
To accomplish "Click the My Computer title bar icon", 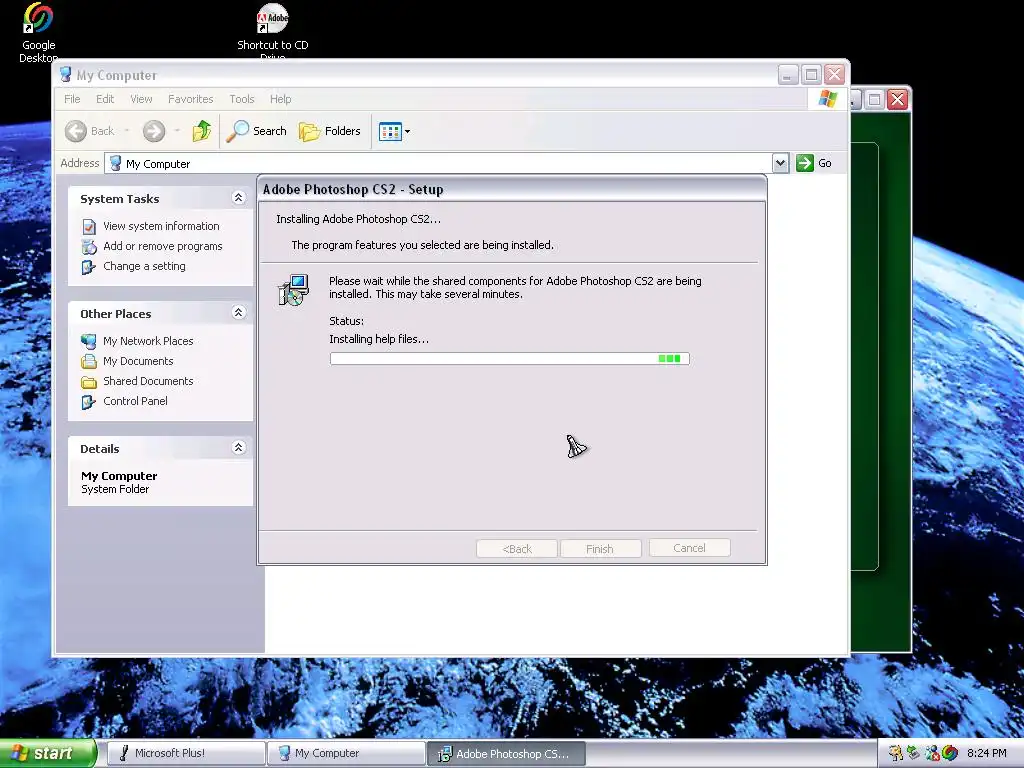I will click(x=65, y=74).
